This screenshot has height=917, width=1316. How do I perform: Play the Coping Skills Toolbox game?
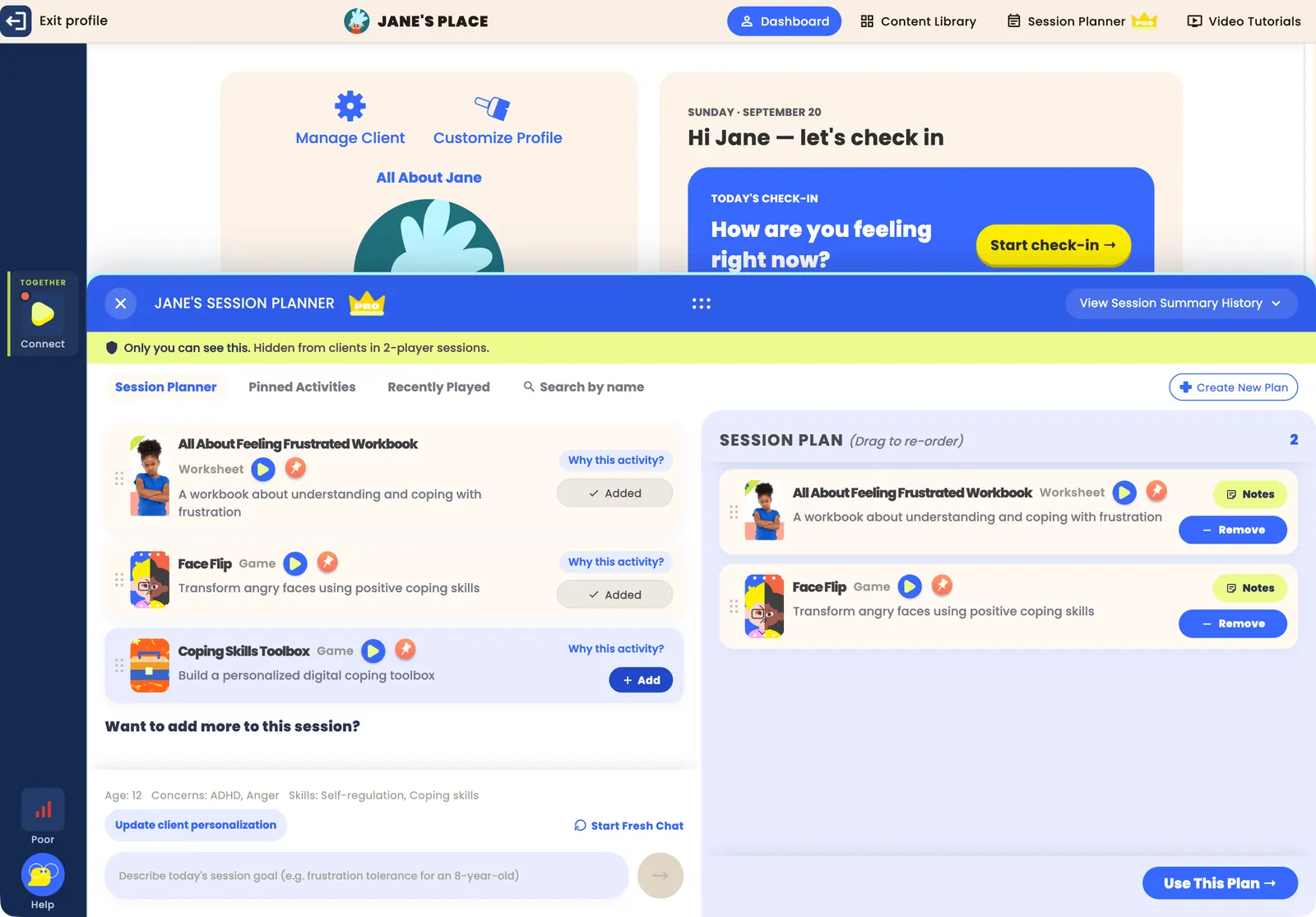373,651
